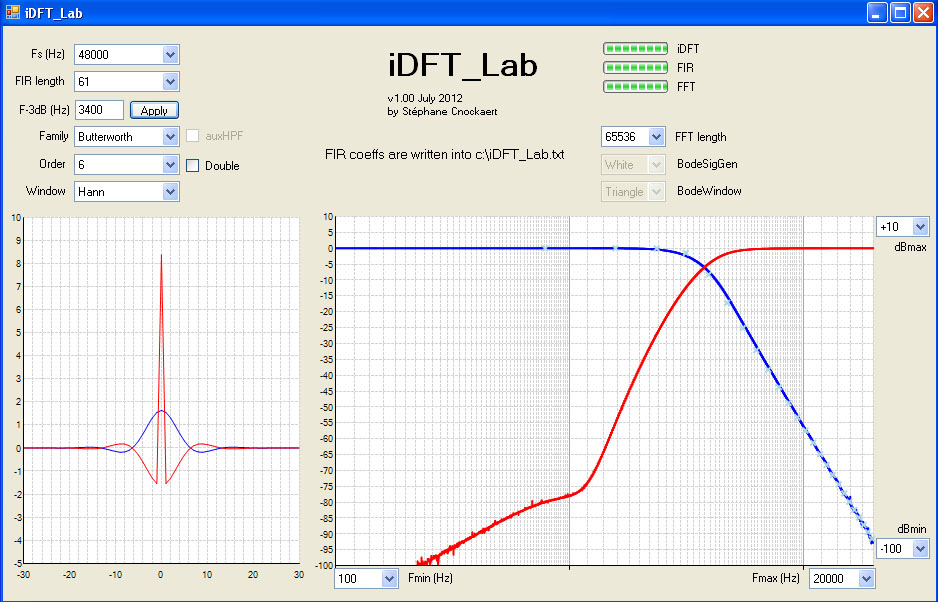Open the Family dropdown showing Butterworth
The width and height of the screenshot is (938, 602).
click(127, 136)
